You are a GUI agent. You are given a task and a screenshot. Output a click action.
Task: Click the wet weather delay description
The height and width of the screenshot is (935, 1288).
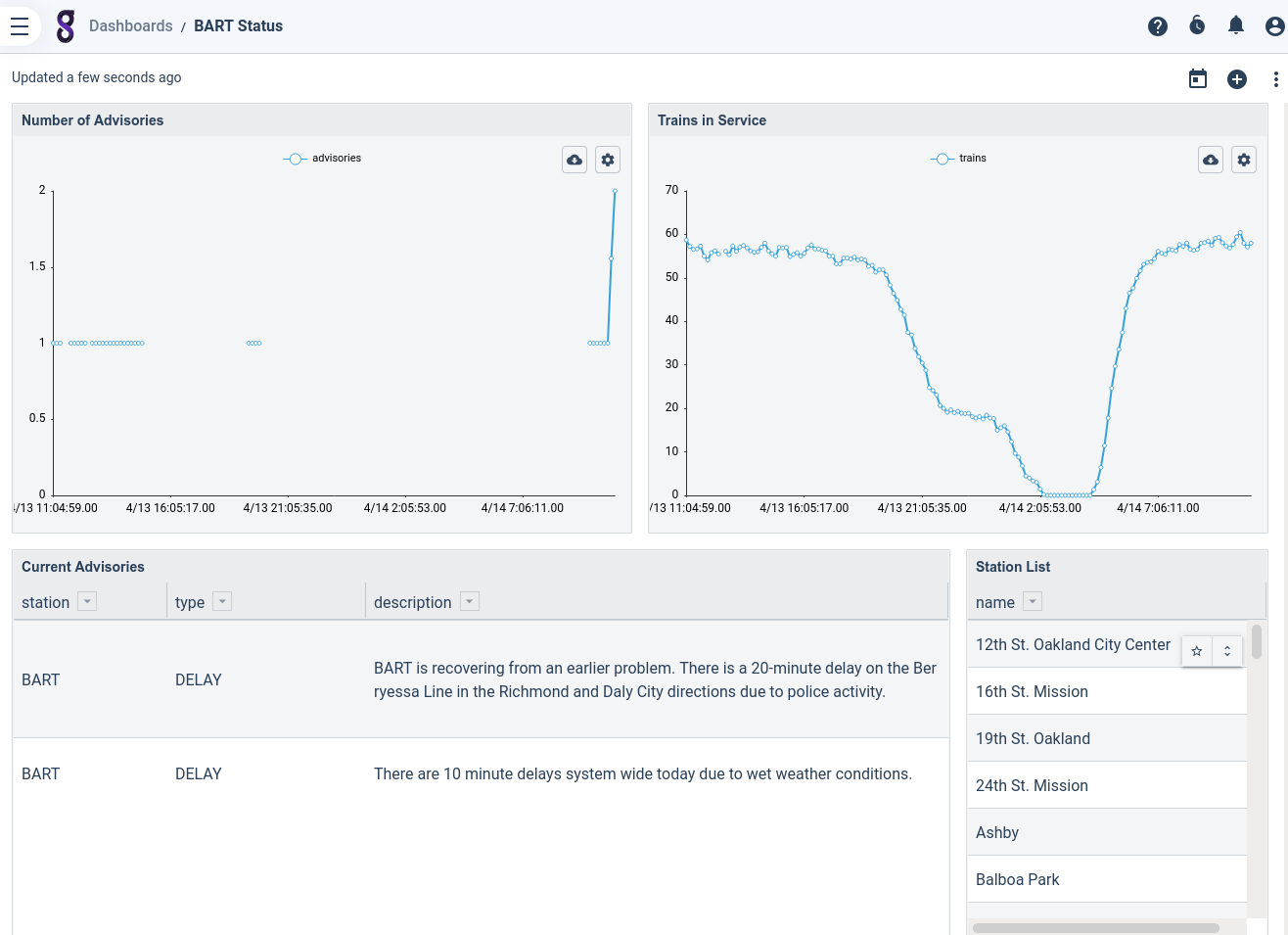click(643, 773)
